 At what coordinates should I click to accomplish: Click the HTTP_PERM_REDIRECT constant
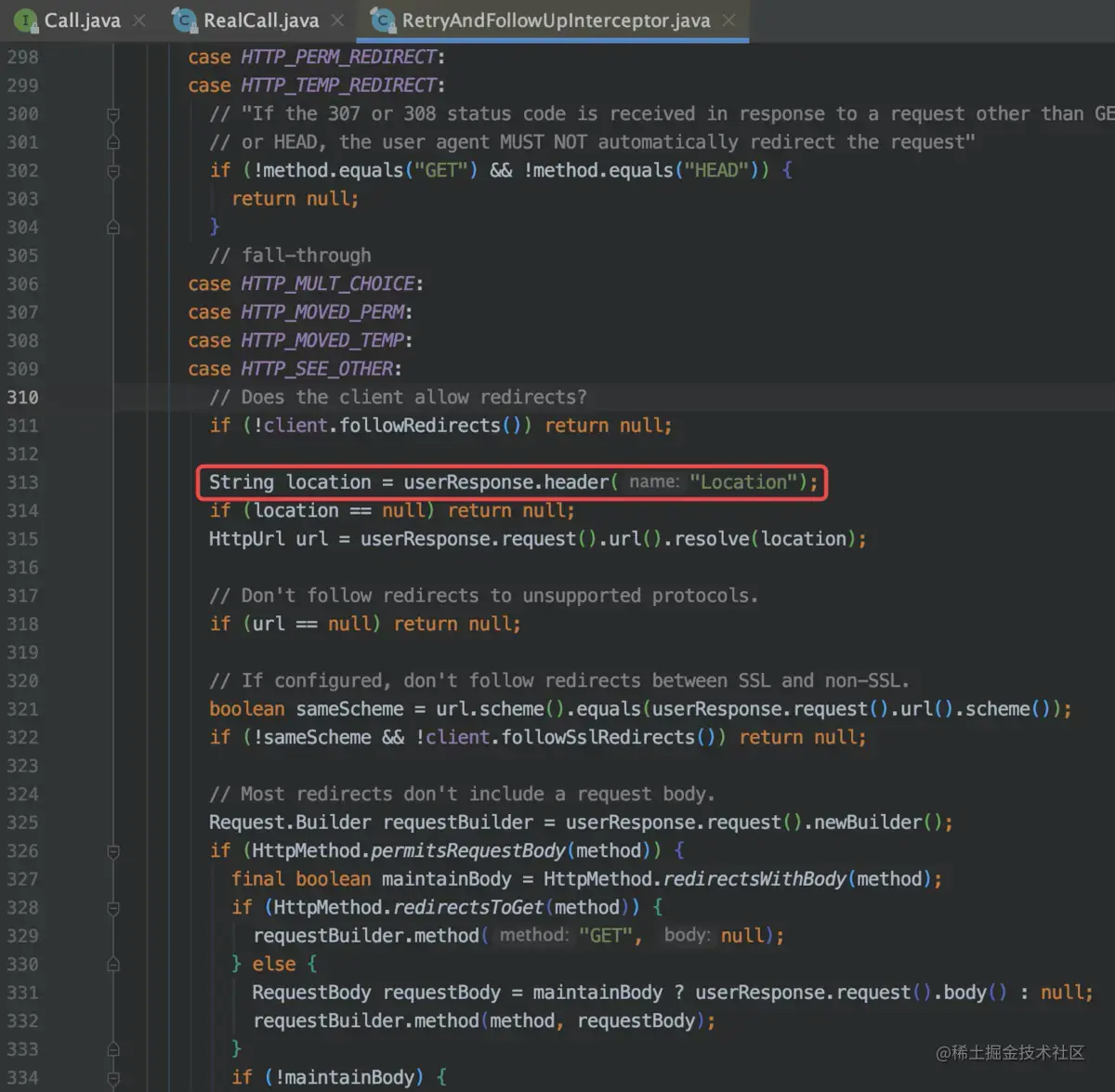point(339,58)
